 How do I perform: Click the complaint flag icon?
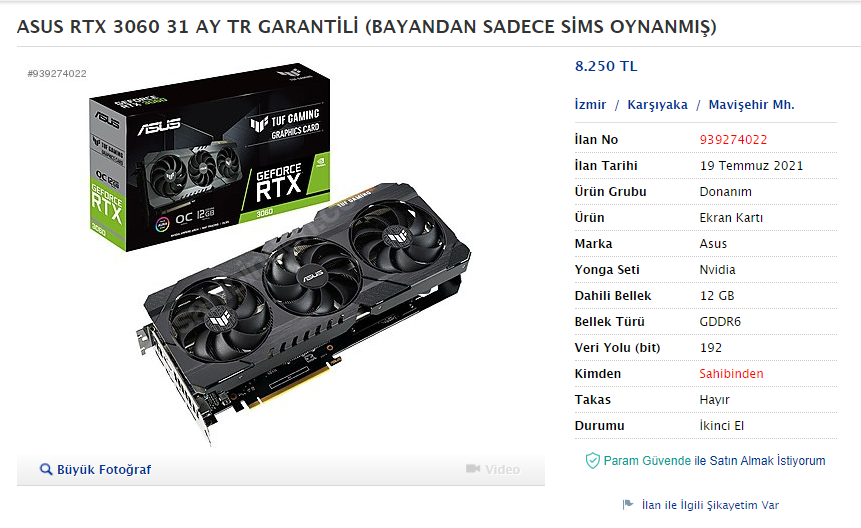[x=628, y=504]
